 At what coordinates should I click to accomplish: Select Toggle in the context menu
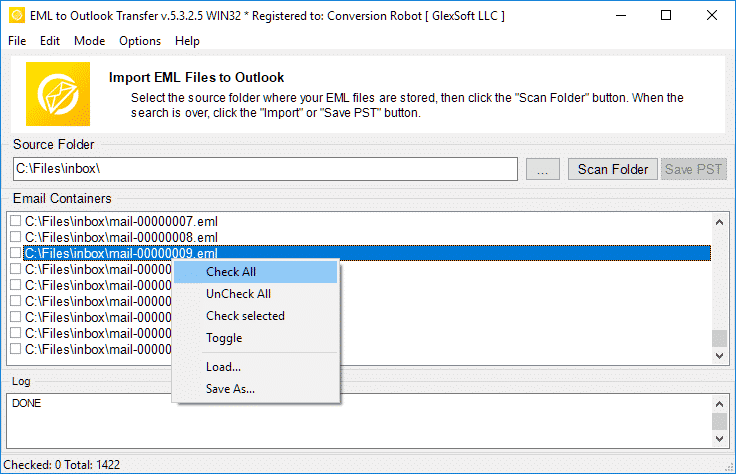255,338
